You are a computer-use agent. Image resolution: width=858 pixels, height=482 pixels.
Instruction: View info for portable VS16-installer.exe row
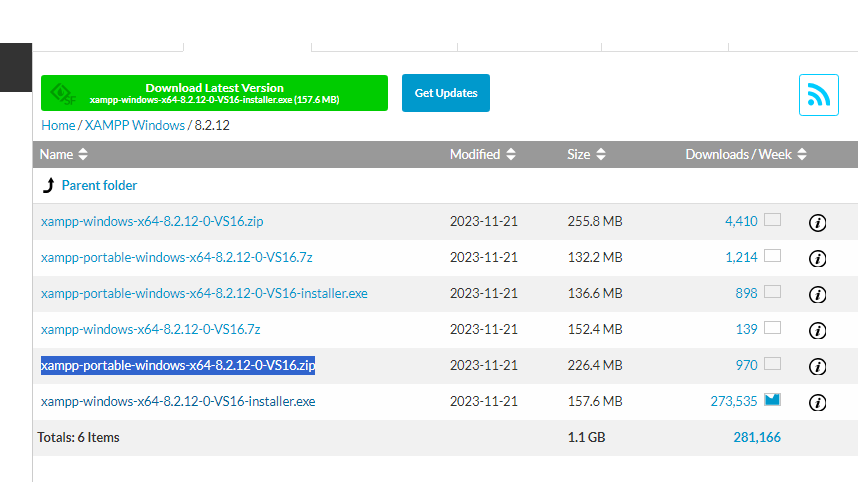[x=818, y=295]
